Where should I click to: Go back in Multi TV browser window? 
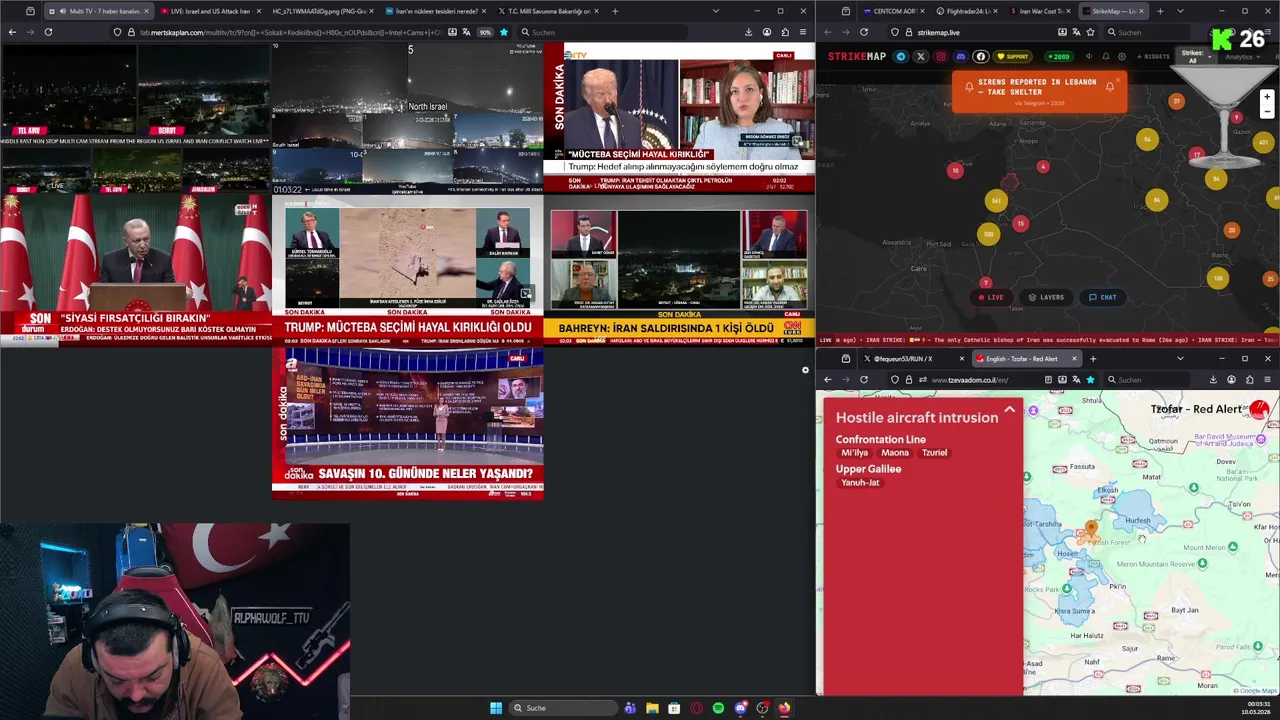click(x=12, y=32)
